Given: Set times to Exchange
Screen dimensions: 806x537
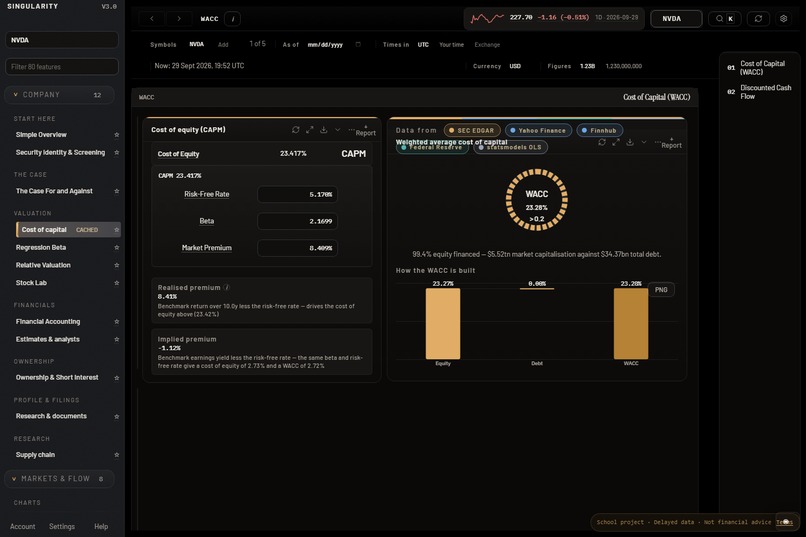Looking at the screenshot, I should coord(487,45).
